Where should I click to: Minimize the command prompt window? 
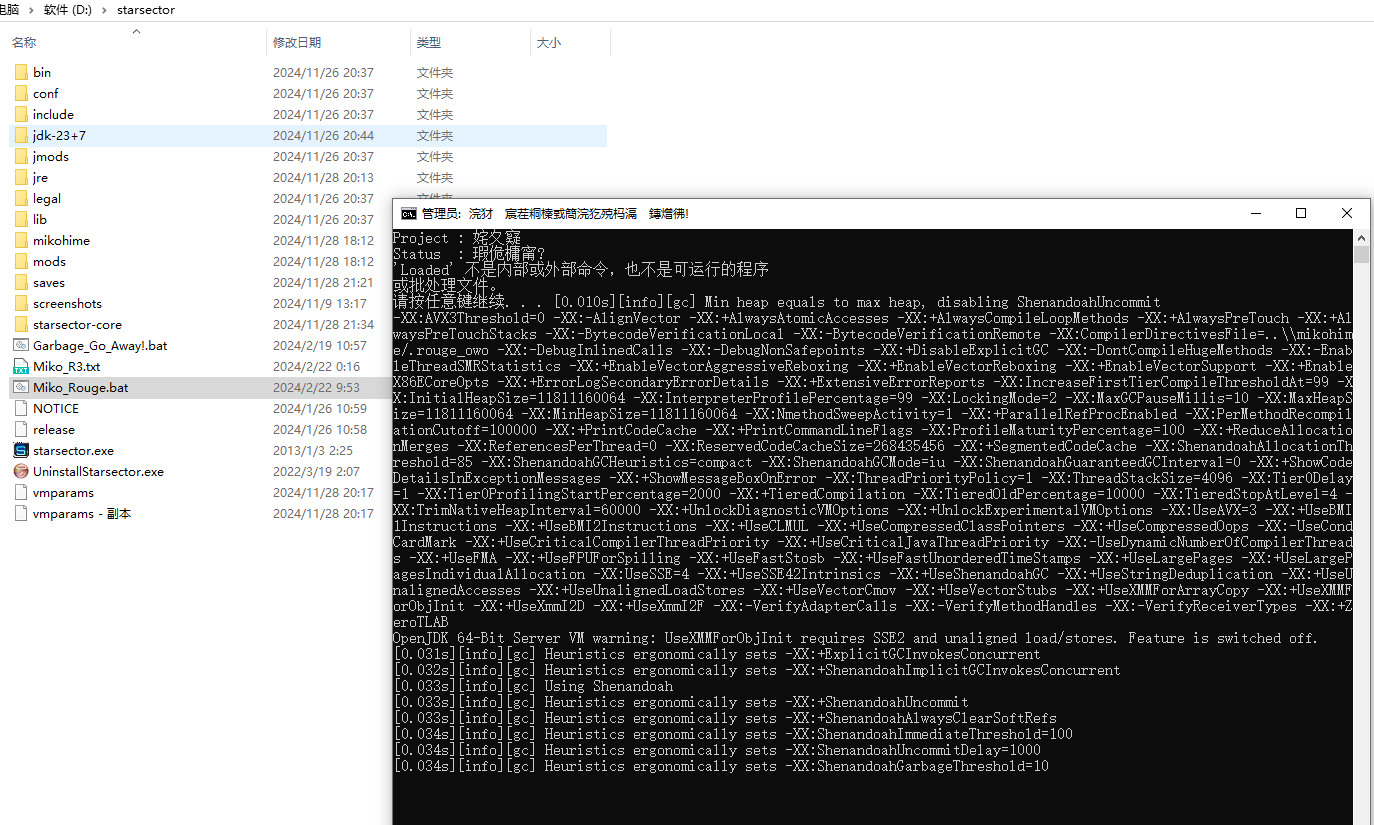tap(1255, 213)
